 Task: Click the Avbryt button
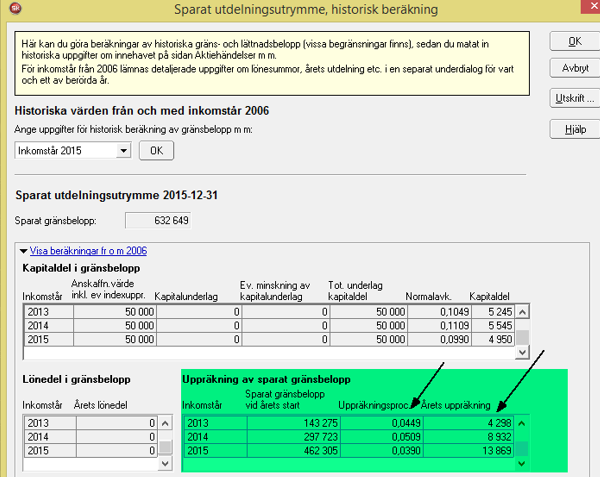pyautogui.click(x=574, y=70)
